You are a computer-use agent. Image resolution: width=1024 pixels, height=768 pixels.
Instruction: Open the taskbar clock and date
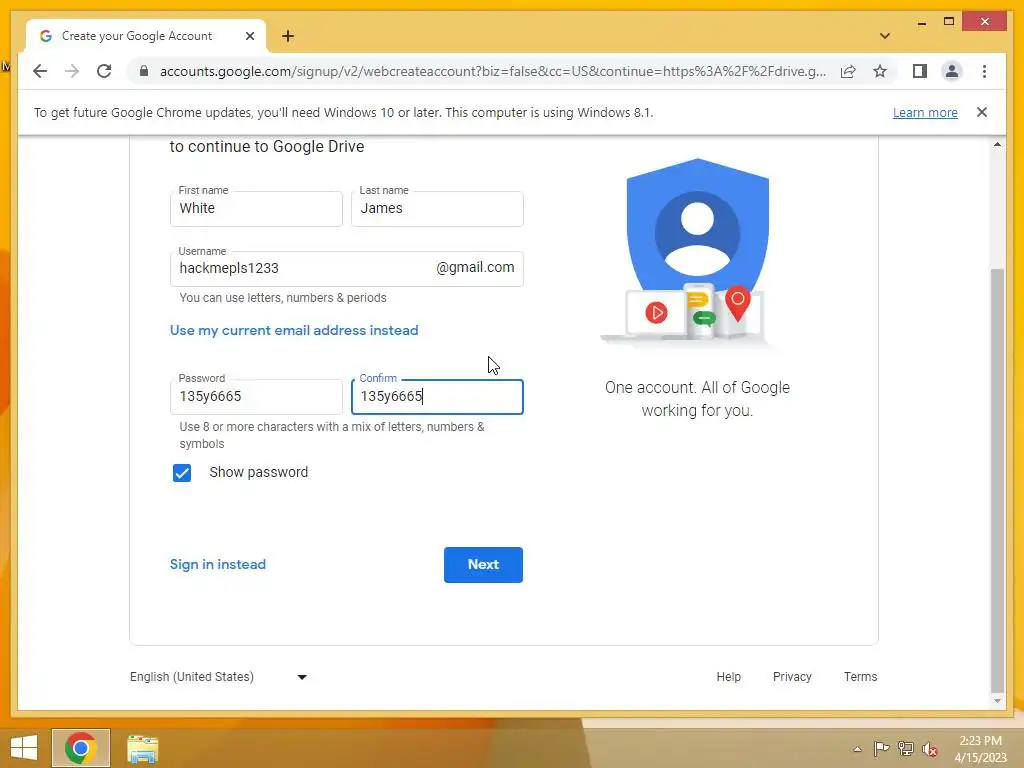point(980,749)
